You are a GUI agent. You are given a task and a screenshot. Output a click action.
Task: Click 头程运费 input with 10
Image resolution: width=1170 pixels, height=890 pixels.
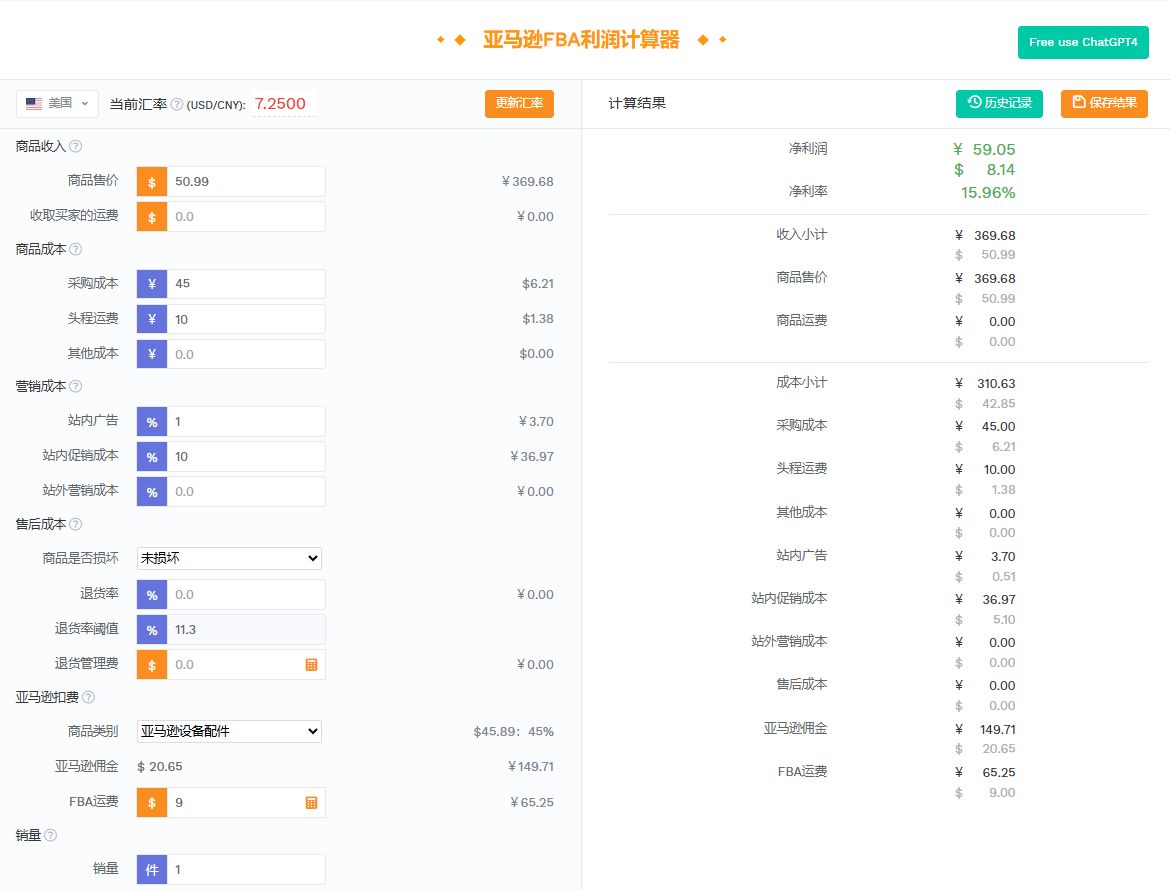(x=245, y=319)
